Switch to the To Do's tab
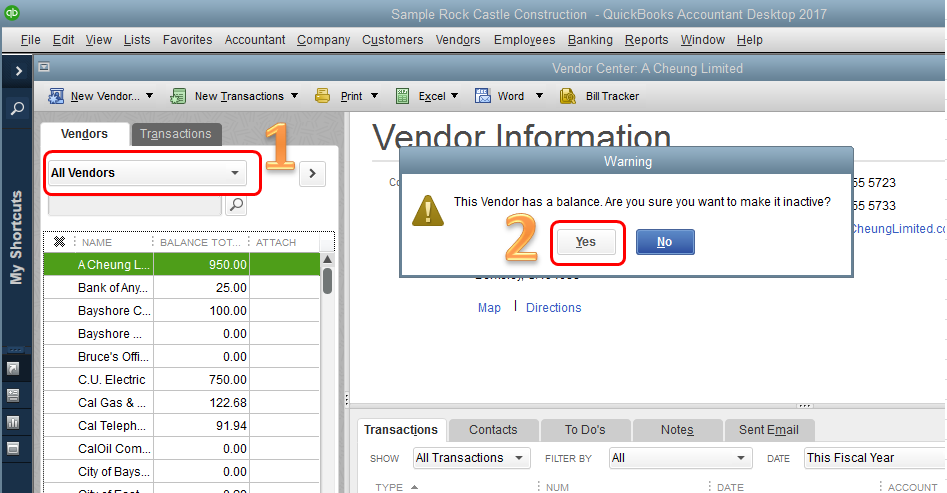Viewport: 947px width, 493px height. [x=585, y=430]
